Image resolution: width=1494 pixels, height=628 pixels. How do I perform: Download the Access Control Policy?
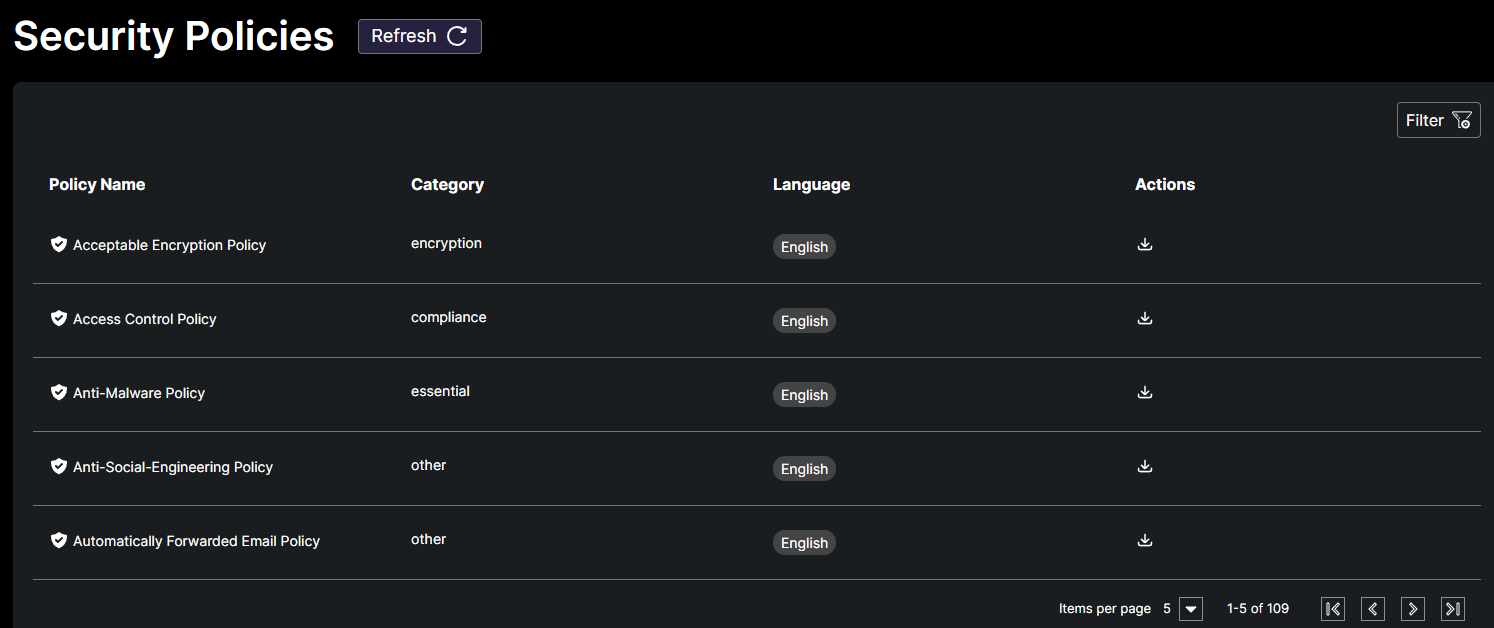1145,318
